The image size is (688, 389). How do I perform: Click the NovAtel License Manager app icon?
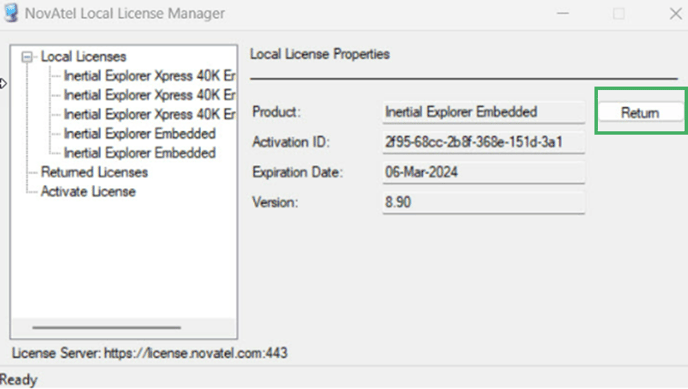(x=11, y=13)
